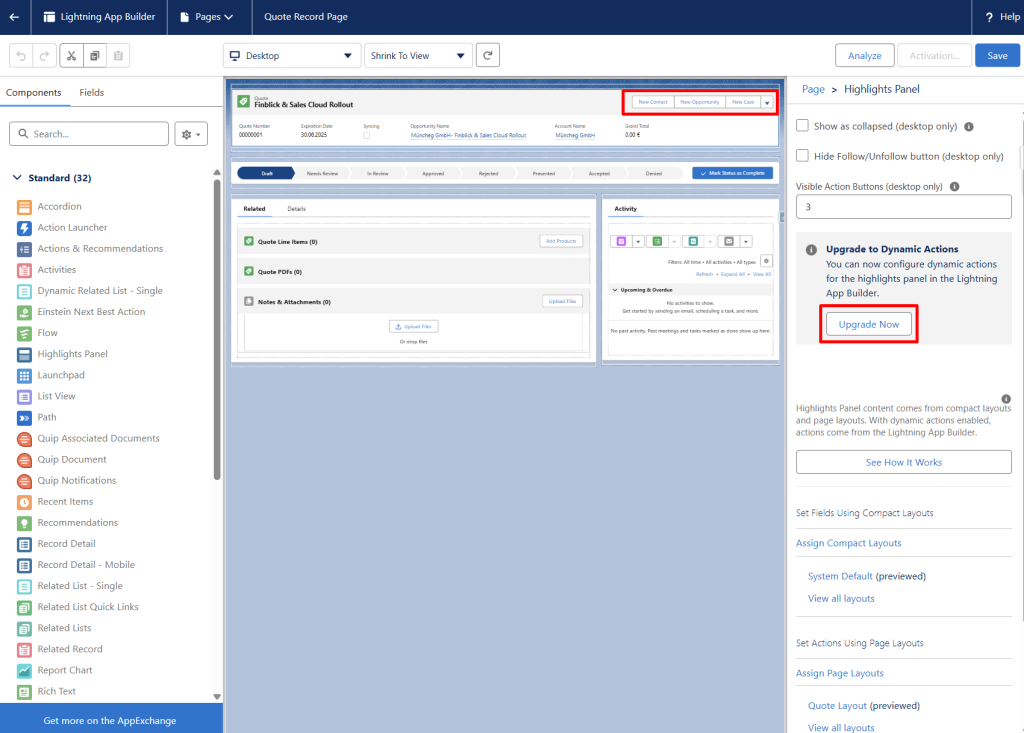Click the undo icon in toolbar
The image size is (1024, 733).
coord(20,56)
